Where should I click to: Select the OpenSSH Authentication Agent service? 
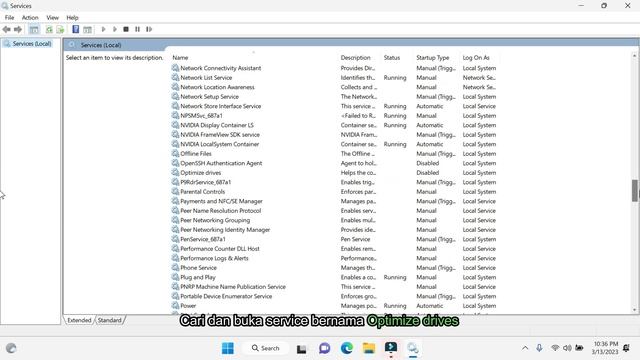coord(221,163)
